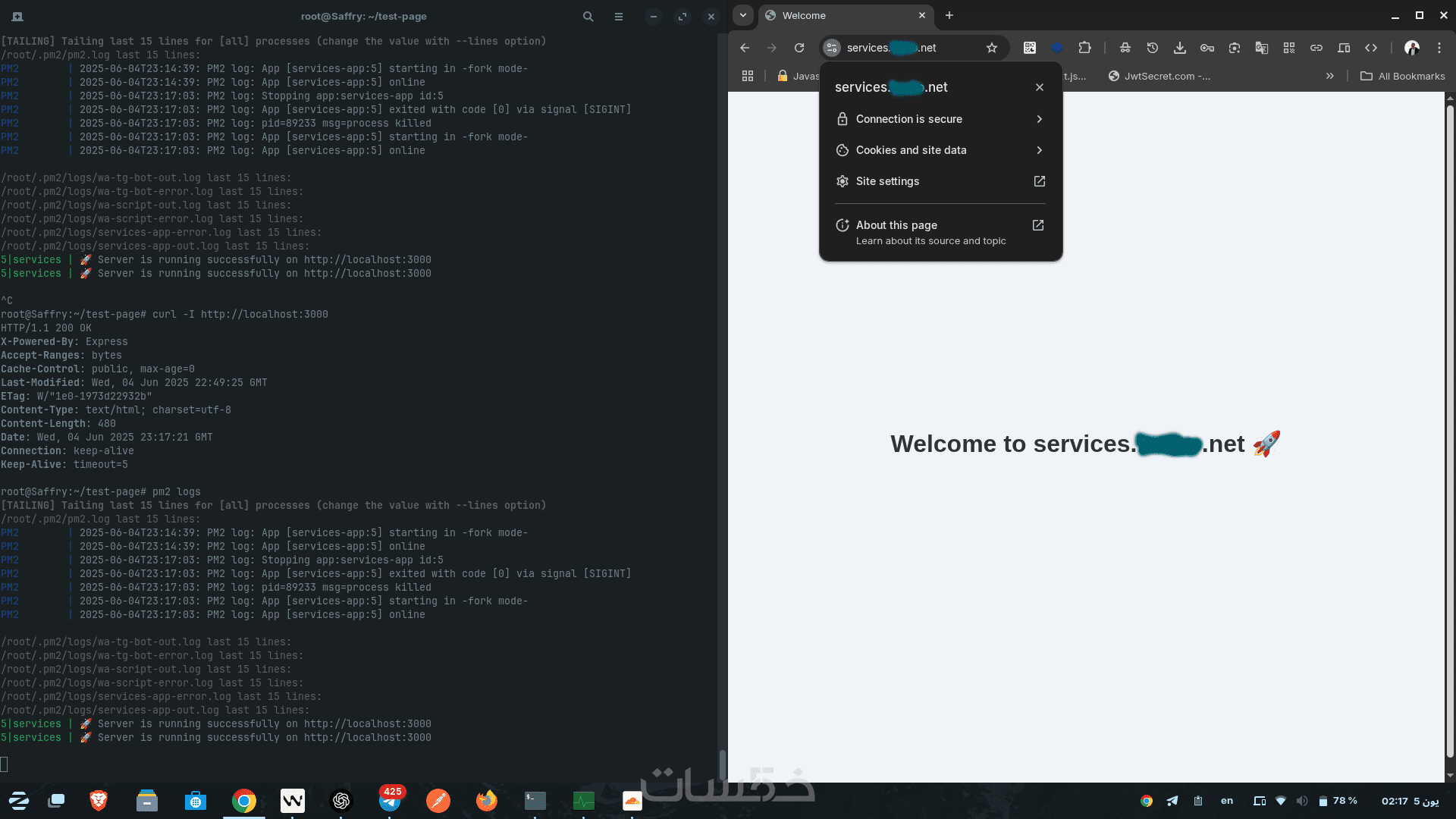Open the Chrome downloads icon
Image resolution: width=1456 pixels, height=819 pixels.
(1180, 48)
